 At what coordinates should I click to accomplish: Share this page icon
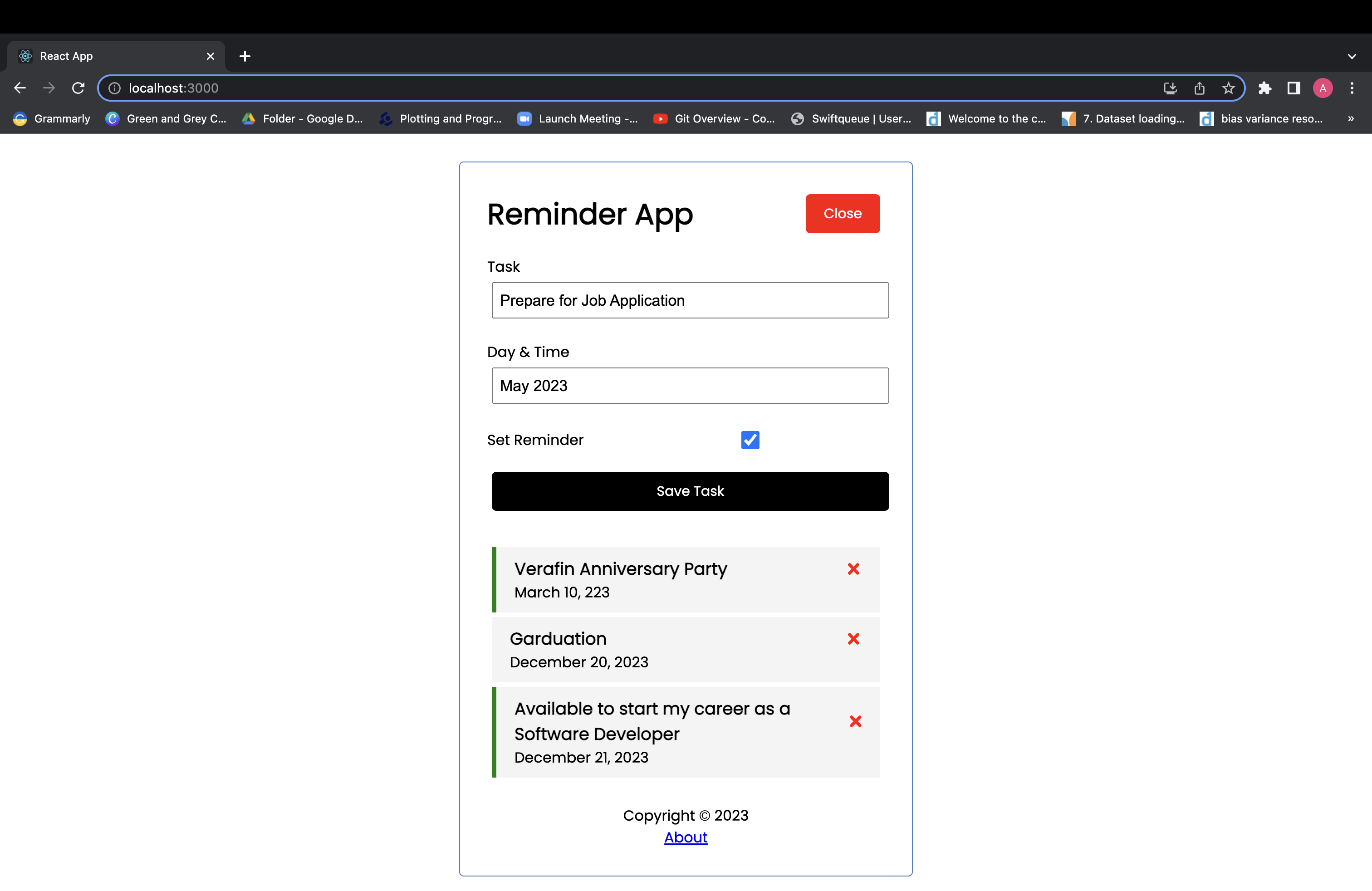click(x=1199, y=88)
